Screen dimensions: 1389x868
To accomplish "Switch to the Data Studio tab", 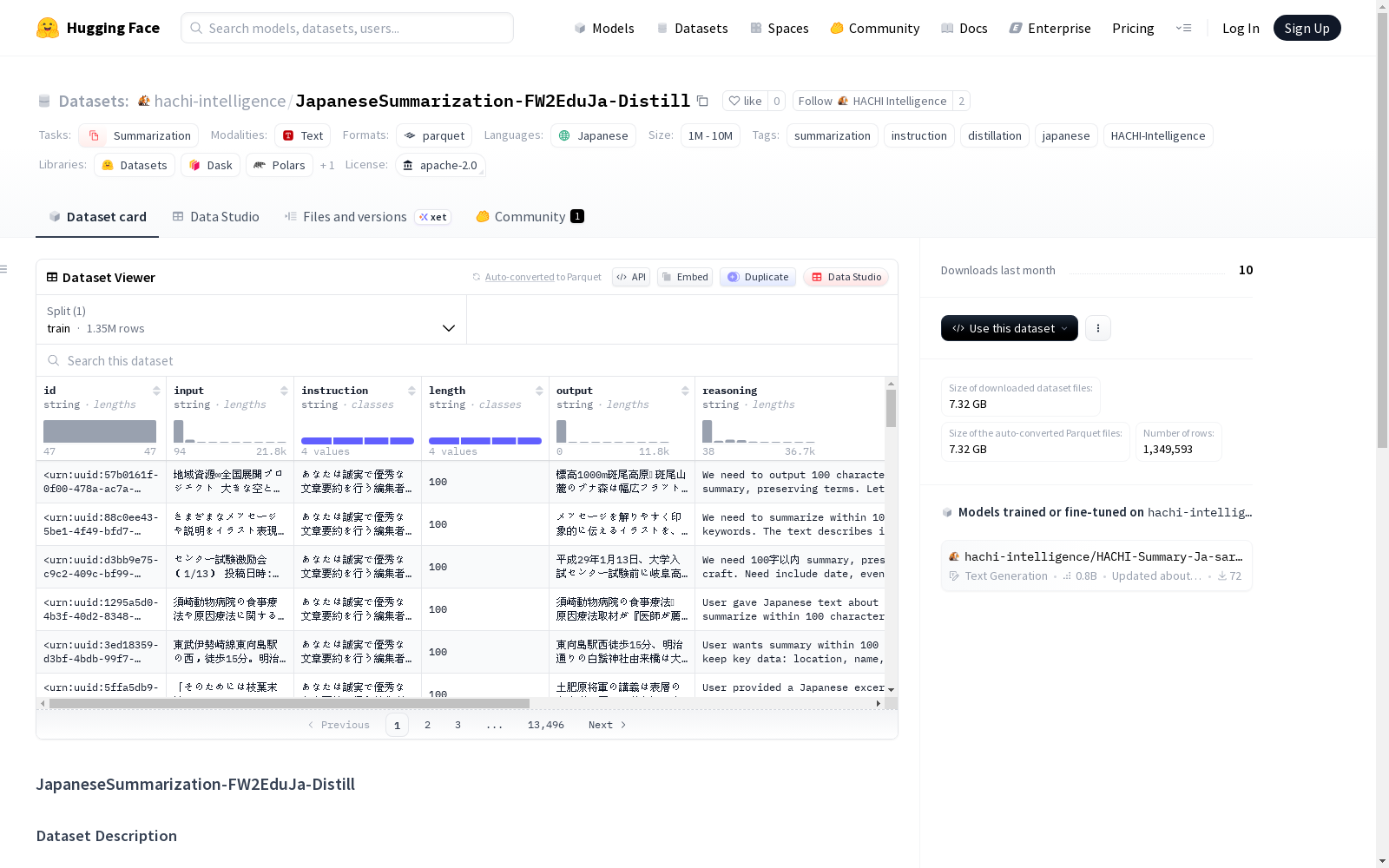I will [x=216, y=217].
